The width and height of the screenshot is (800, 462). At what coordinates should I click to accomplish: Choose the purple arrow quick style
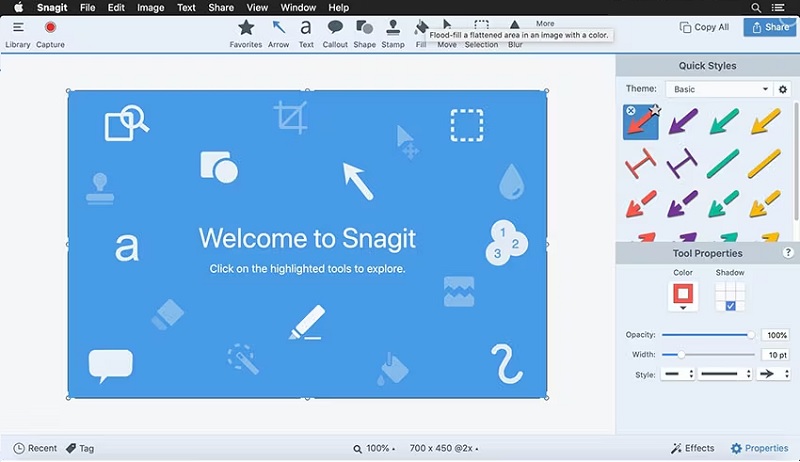click(683, 121)
